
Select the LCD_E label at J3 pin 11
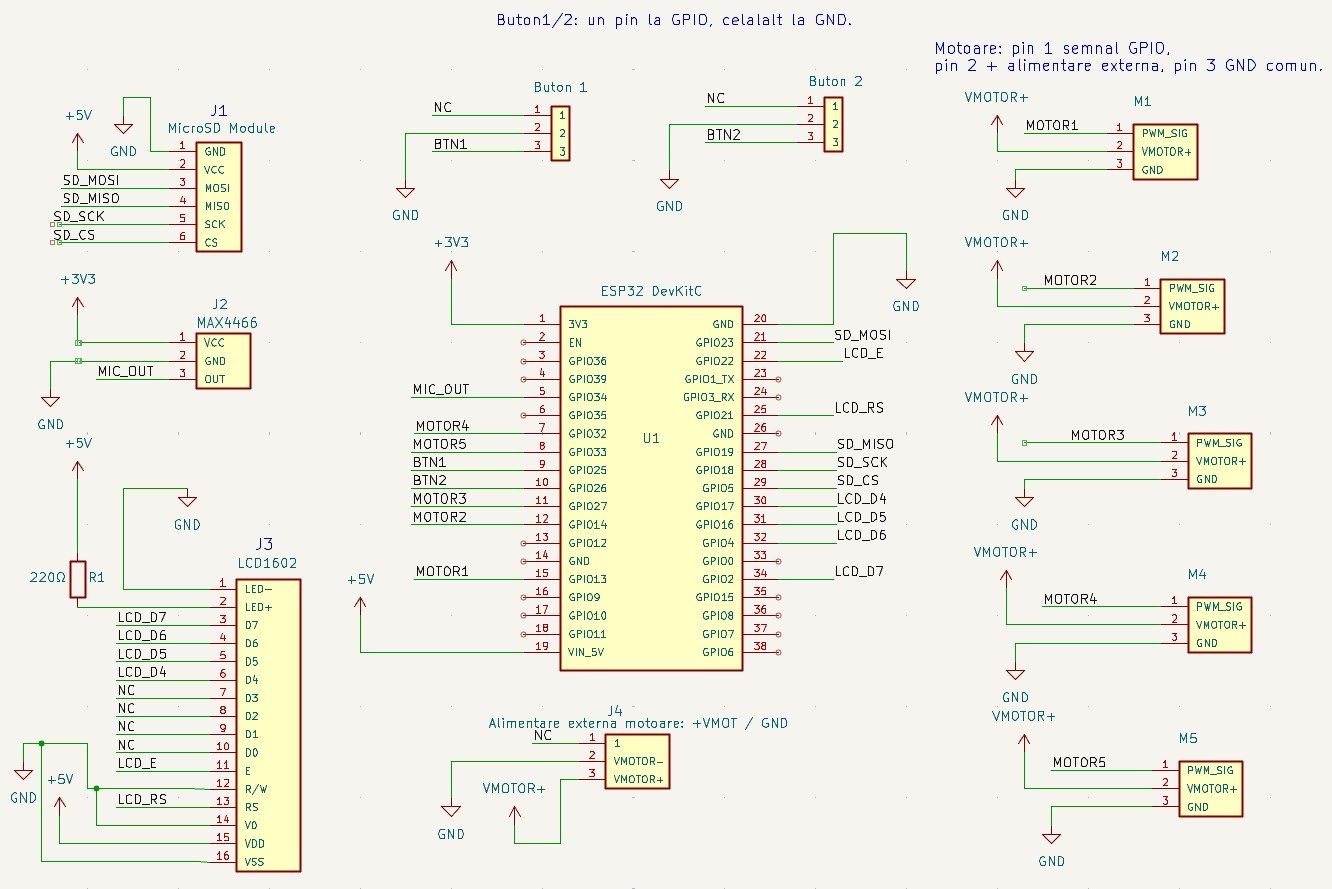click(138, 763)
